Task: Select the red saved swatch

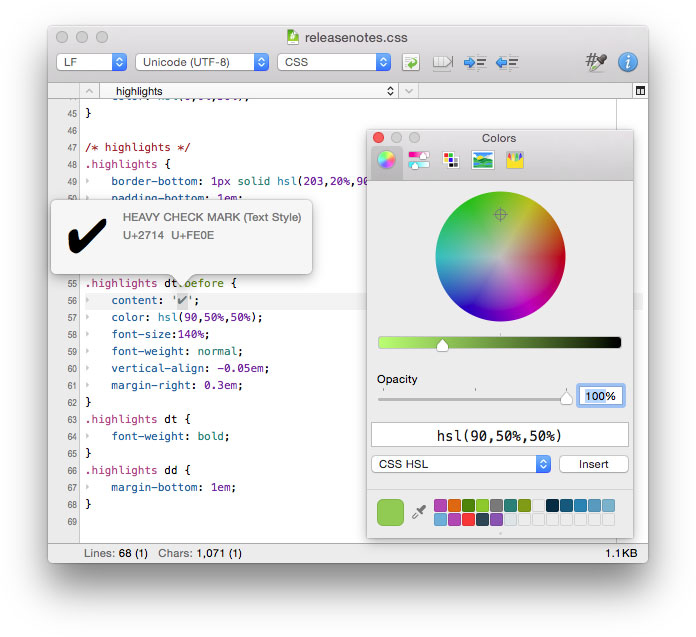Action: click(x=468, y=519)
